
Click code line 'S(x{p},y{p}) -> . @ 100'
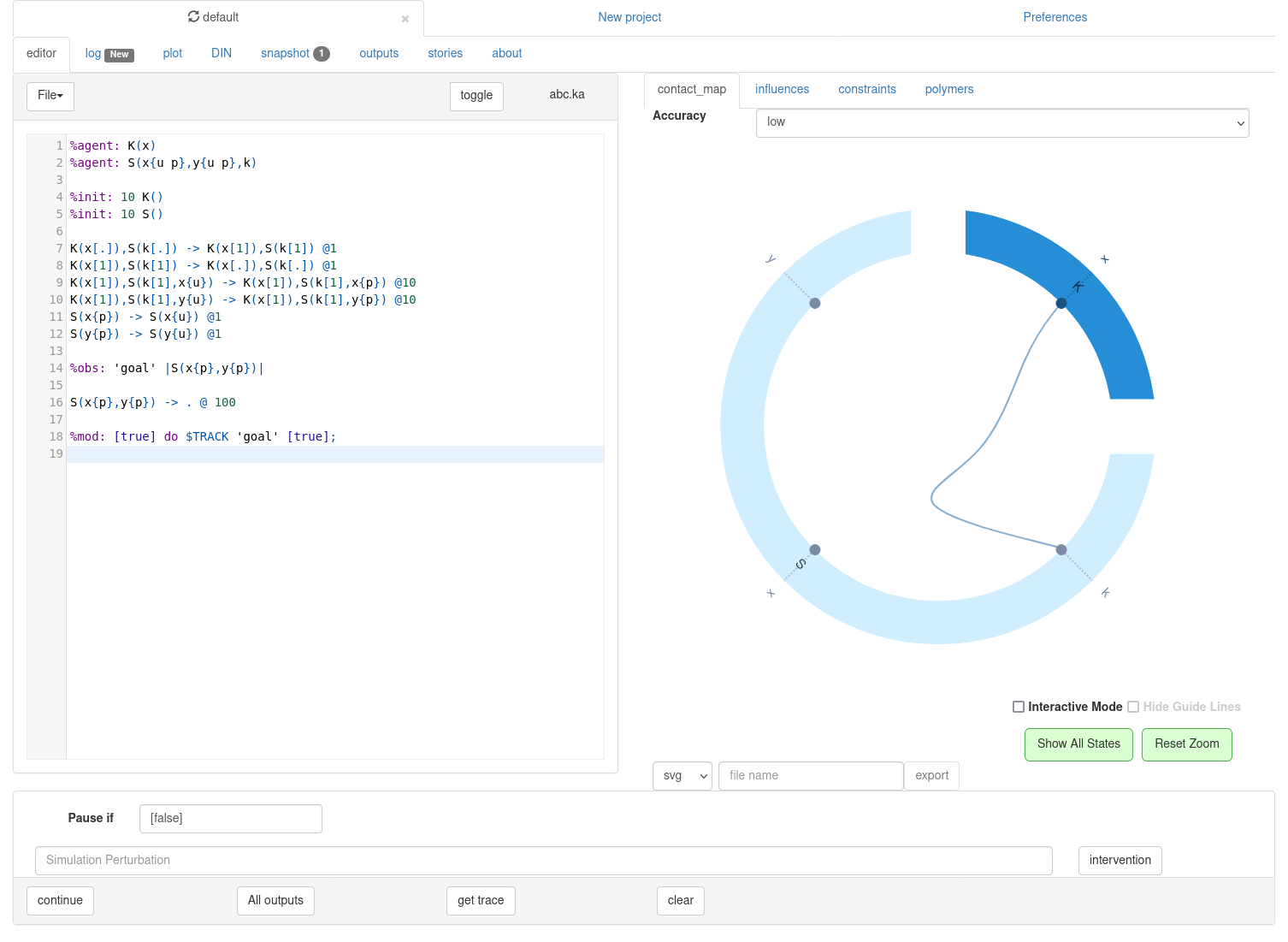click(x=153, y=403)
